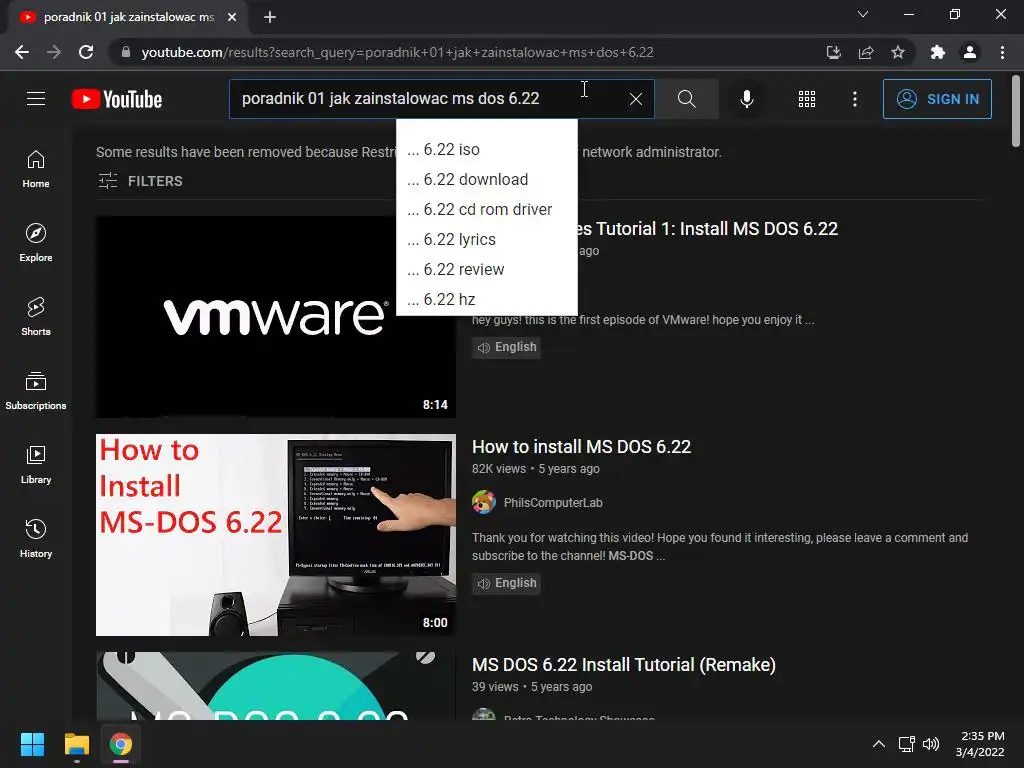
Task: Select suggestion '... 6.22 lyrics'
Action: (x=487, y=240)
